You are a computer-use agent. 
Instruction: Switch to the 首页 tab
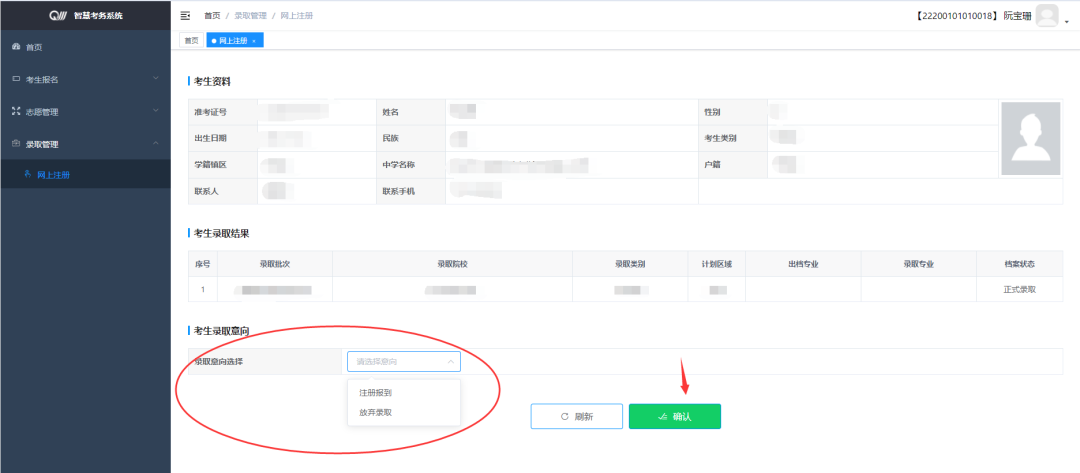(x=190, y=40)
